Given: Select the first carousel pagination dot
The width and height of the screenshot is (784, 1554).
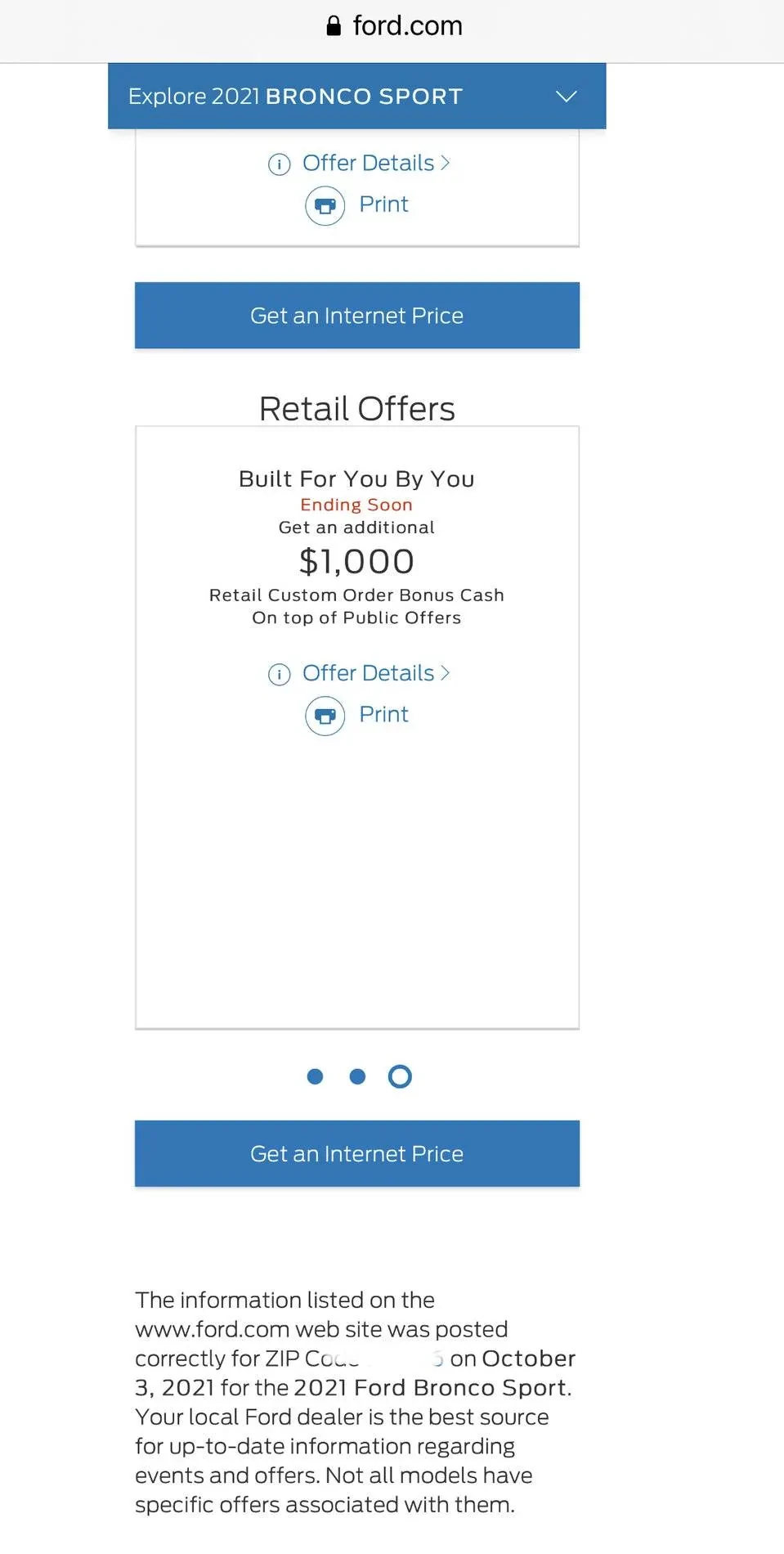Looking at the screenshot, I should coord(315,1076).
